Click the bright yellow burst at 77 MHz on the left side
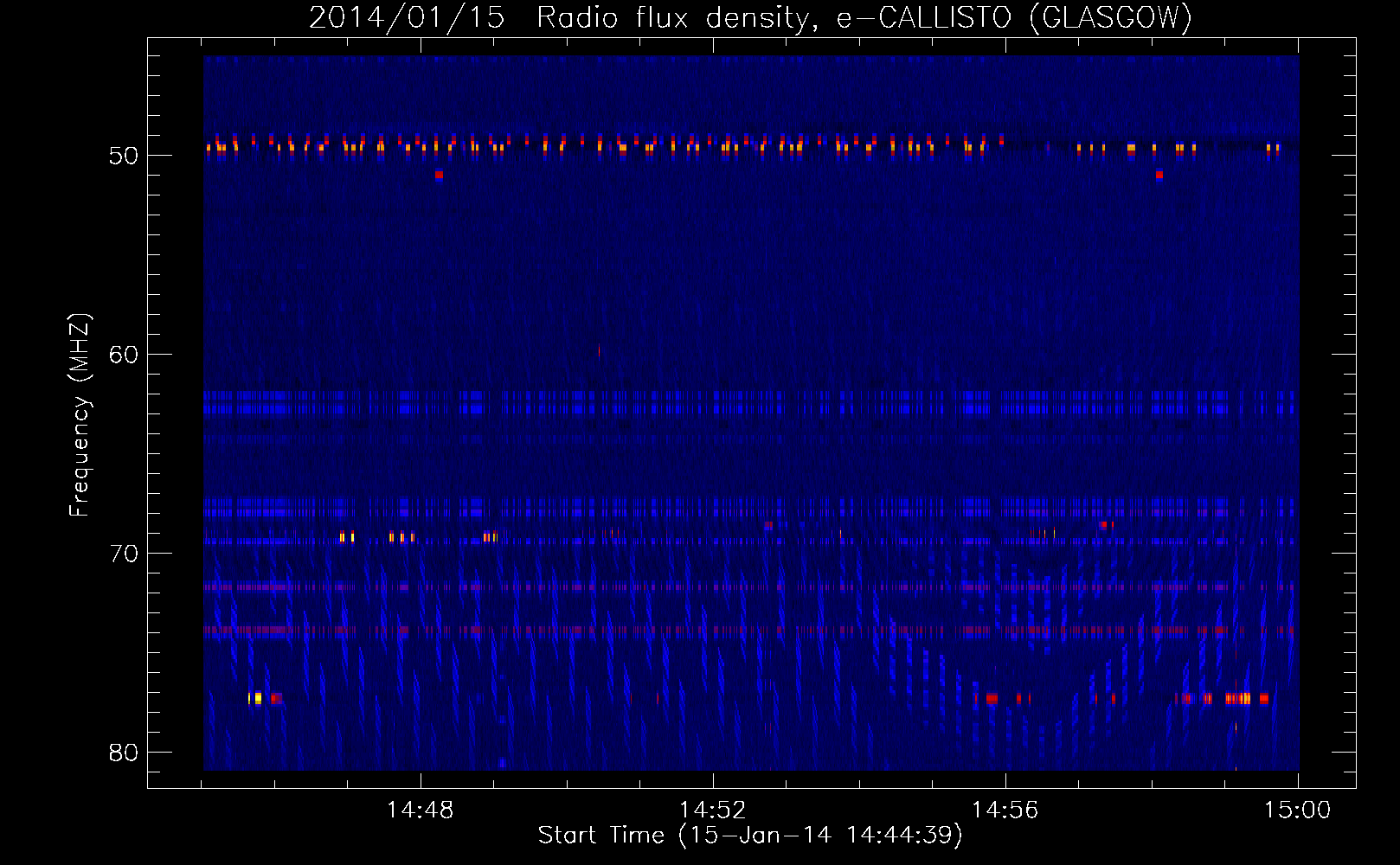 (256, 698)
